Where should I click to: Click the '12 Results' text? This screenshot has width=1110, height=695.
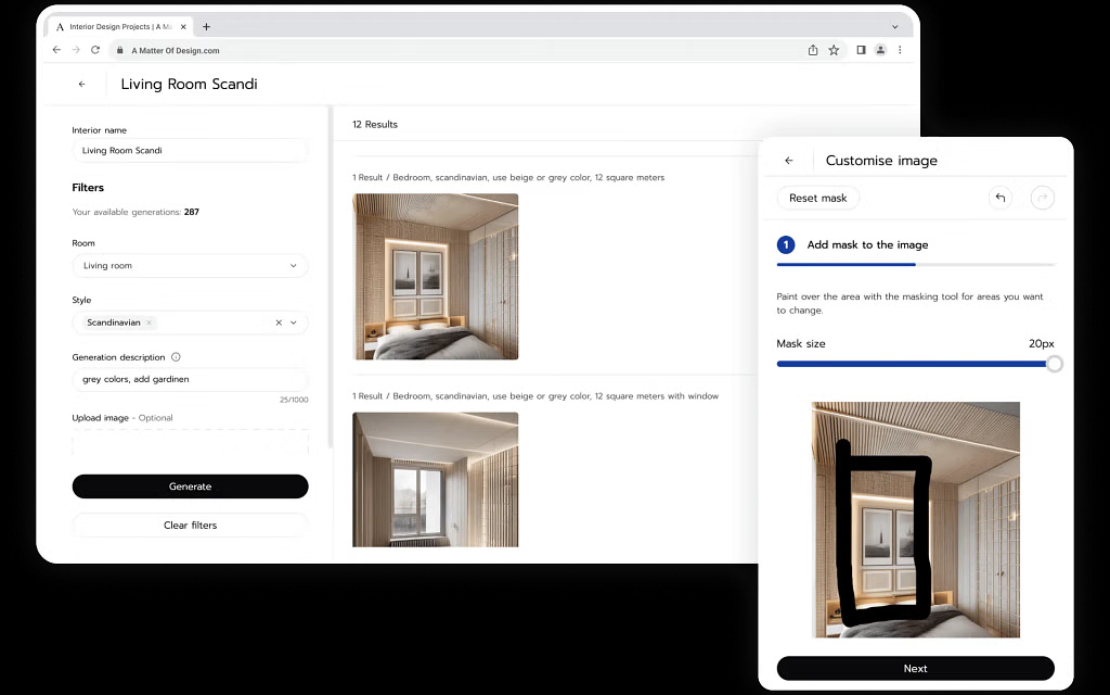click(x=375, y=125)
